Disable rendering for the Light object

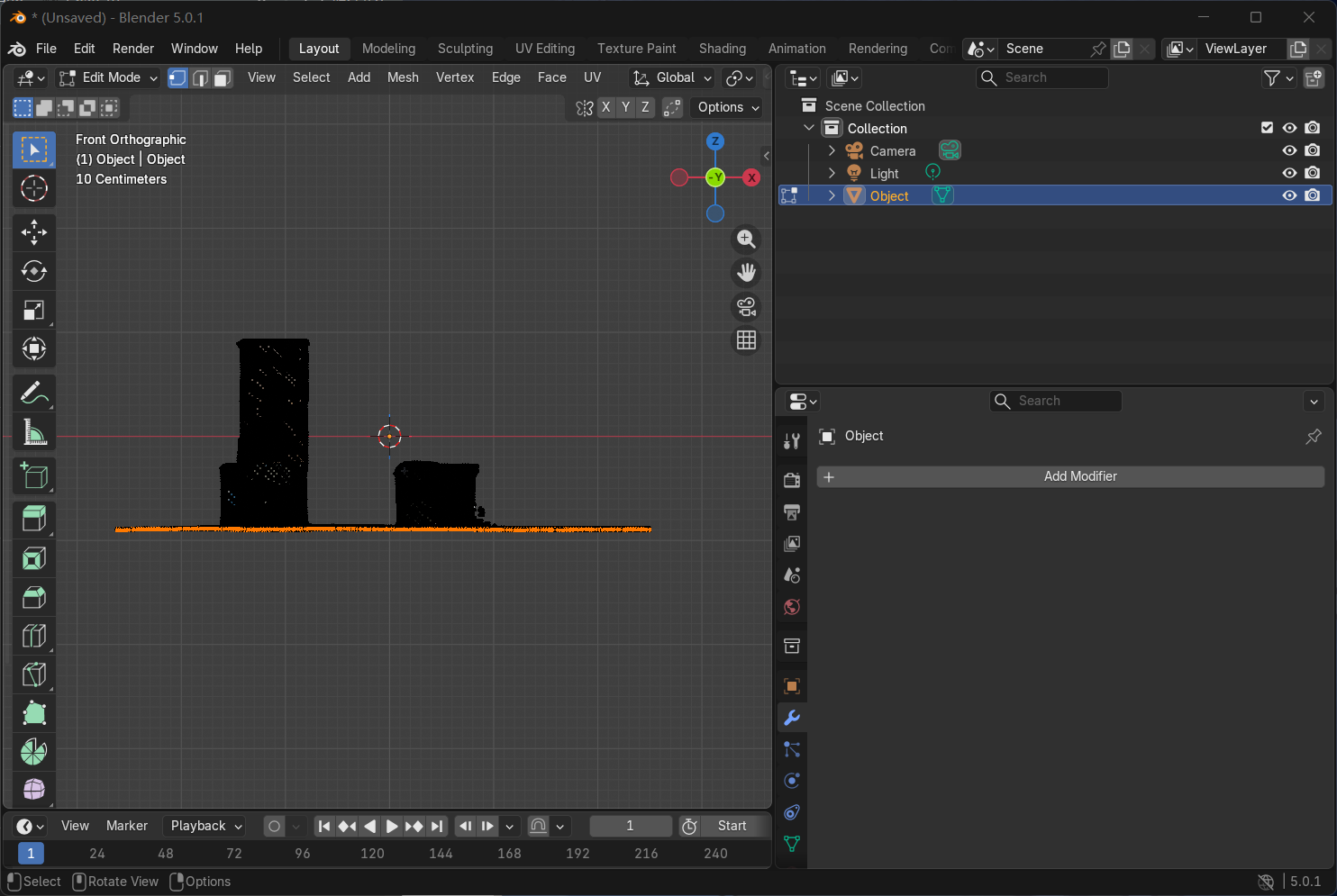(x=1313, y=173)
